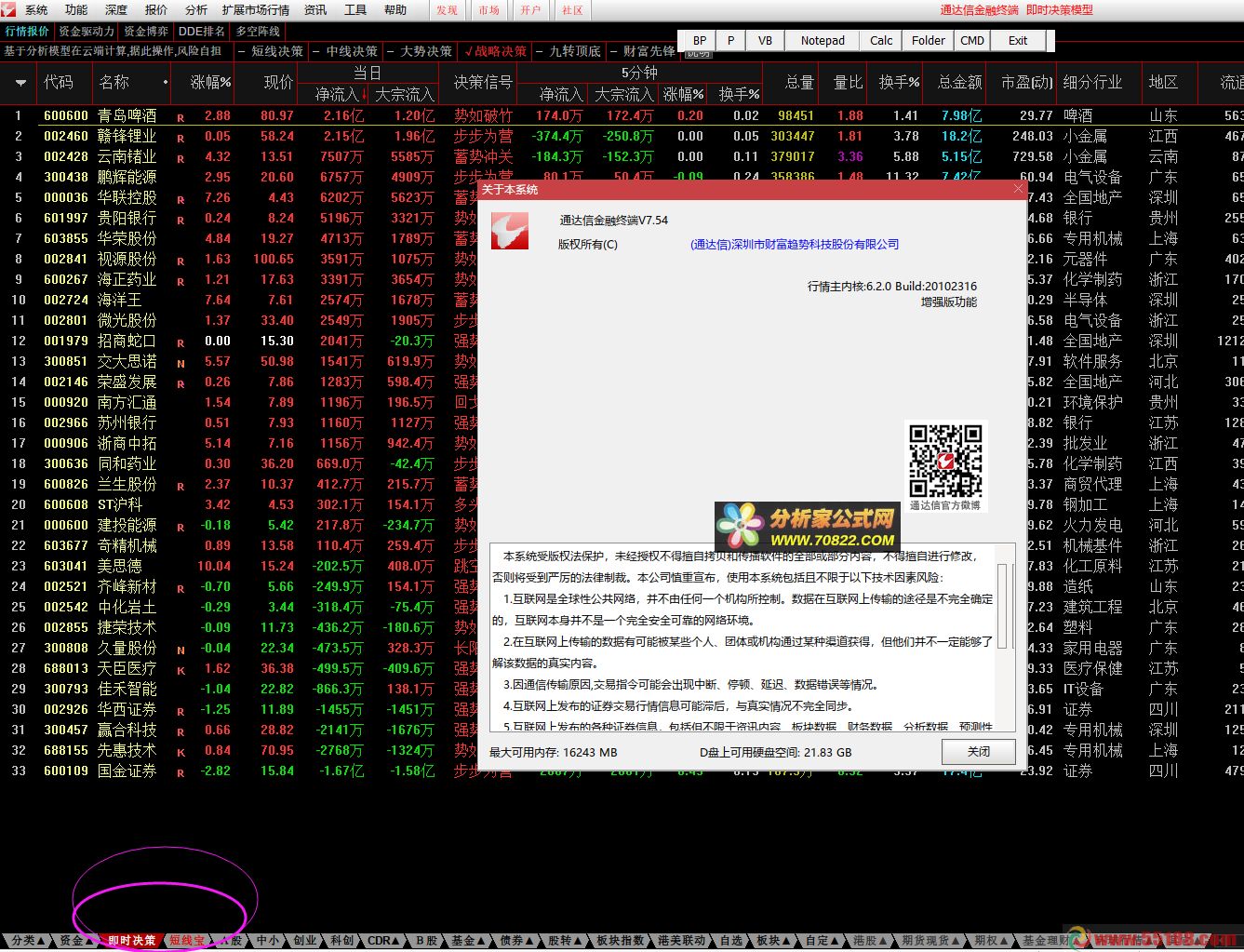The image size is (1244, 952).
Task: Click the N marker on 久量股份 row
Action: [181, 650]
